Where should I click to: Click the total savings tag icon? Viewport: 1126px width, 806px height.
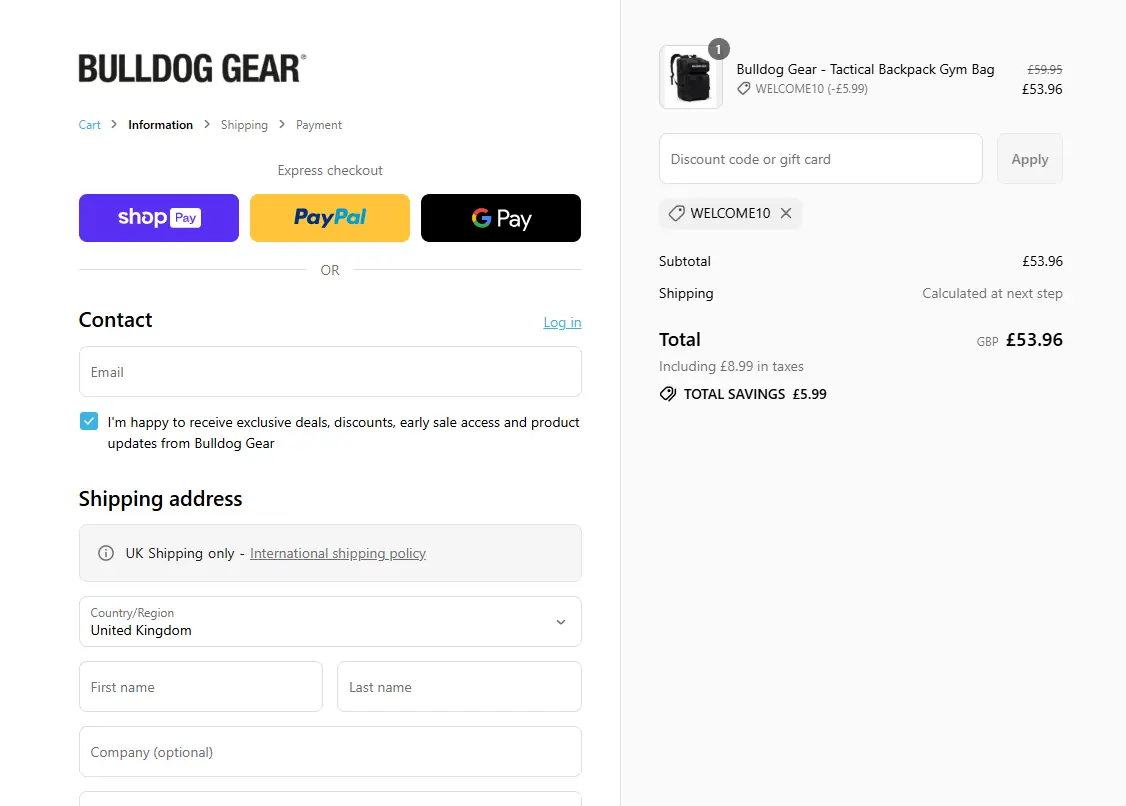coord(668,394)
